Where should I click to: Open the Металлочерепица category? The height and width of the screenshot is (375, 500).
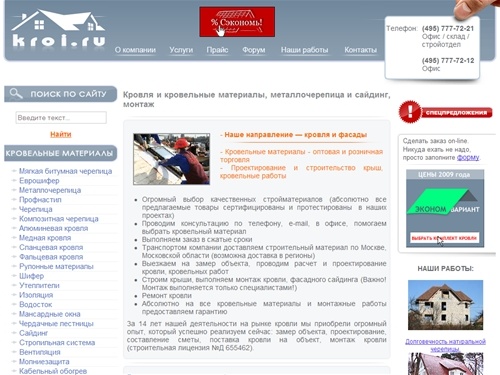50,190
